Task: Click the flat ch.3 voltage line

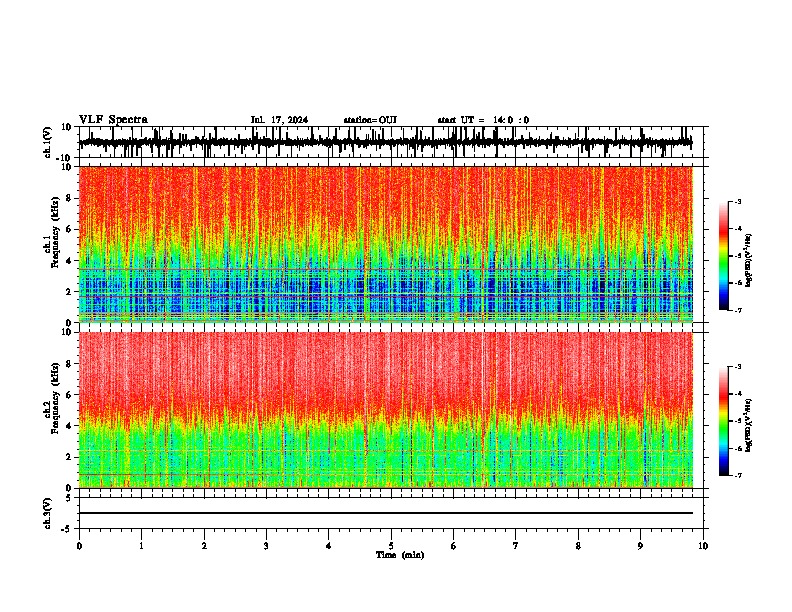Action: pyautogui.click(x=385, y=513)
